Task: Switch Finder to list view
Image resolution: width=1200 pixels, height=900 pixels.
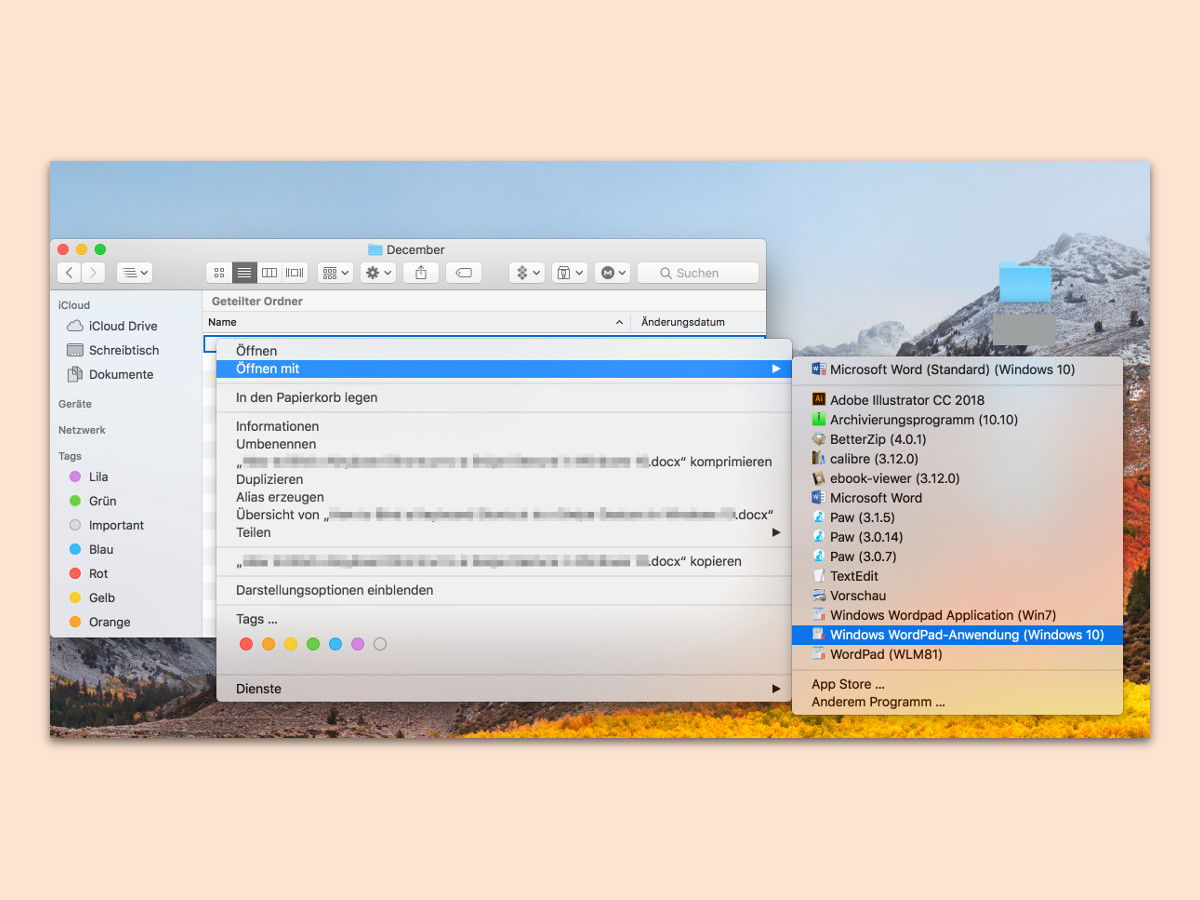Action: pos(244,273)
